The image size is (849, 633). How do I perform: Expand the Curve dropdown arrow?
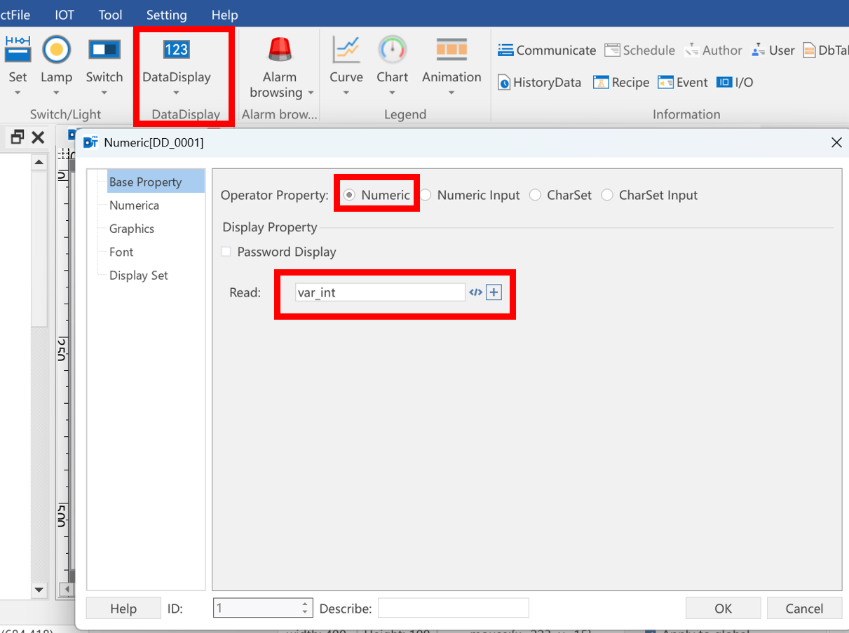point(346,93)
